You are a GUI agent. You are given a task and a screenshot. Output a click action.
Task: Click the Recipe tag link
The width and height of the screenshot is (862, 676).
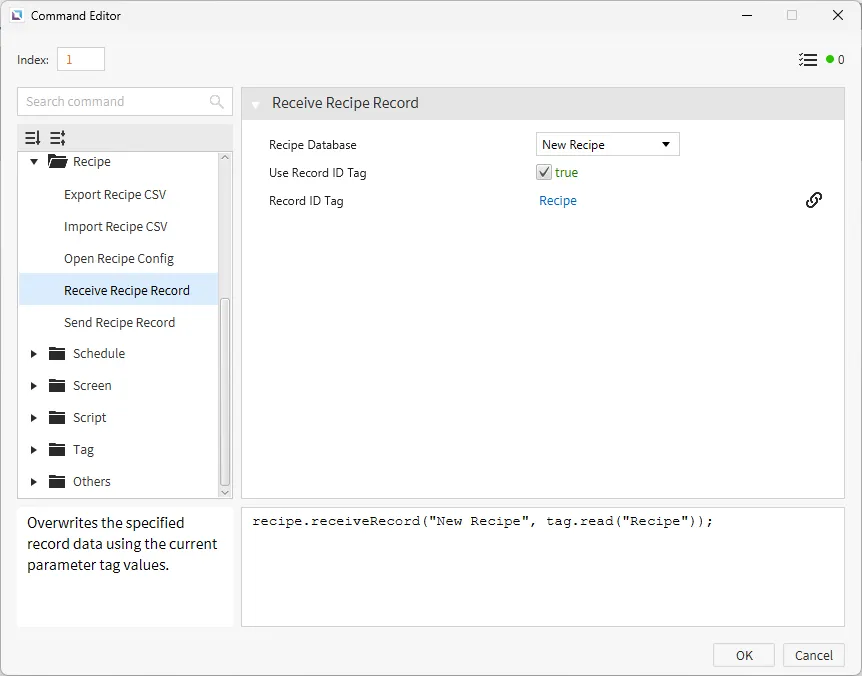[x=557, y=201]
